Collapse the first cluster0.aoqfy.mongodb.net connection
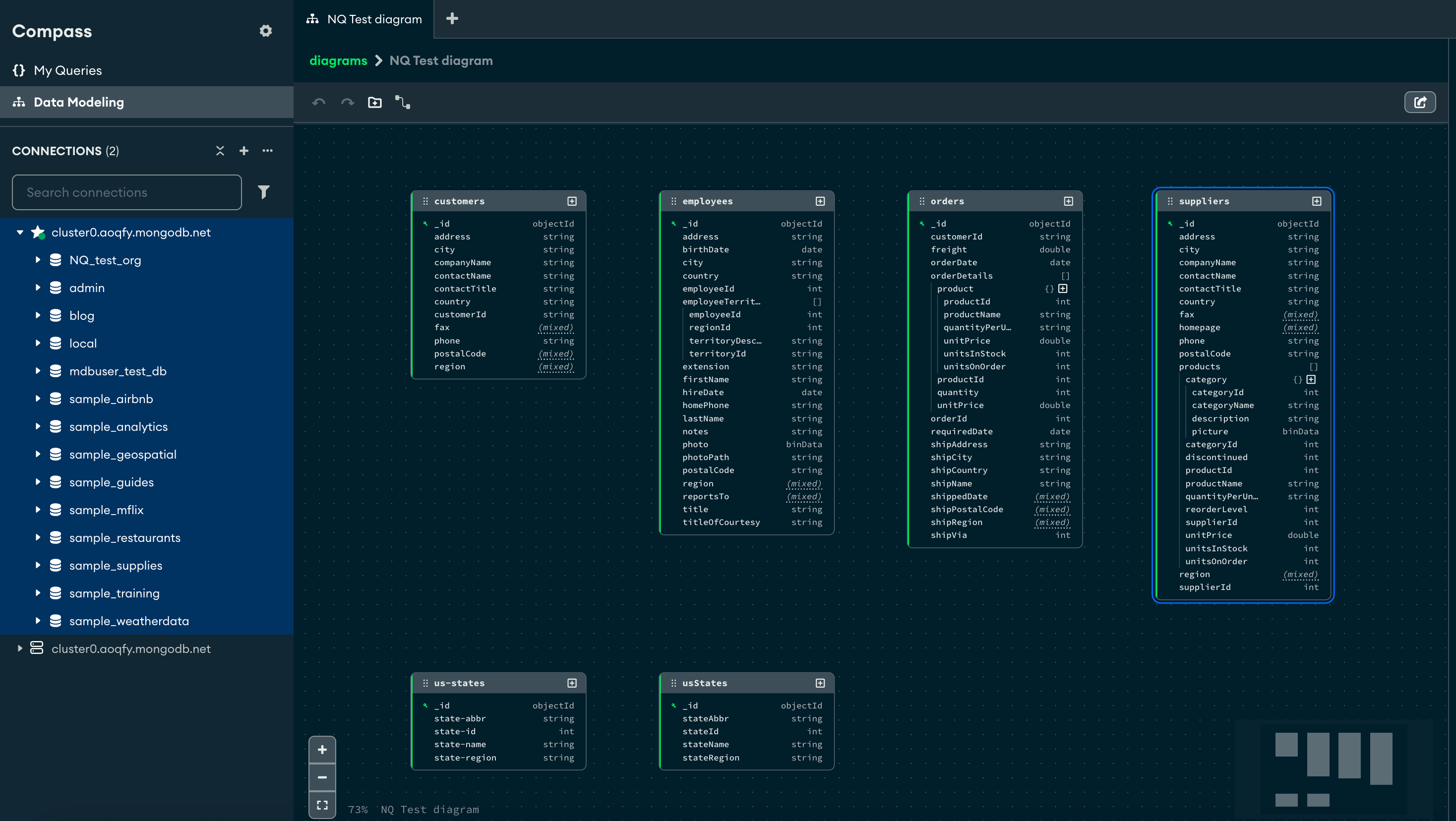 coord(20,232)
